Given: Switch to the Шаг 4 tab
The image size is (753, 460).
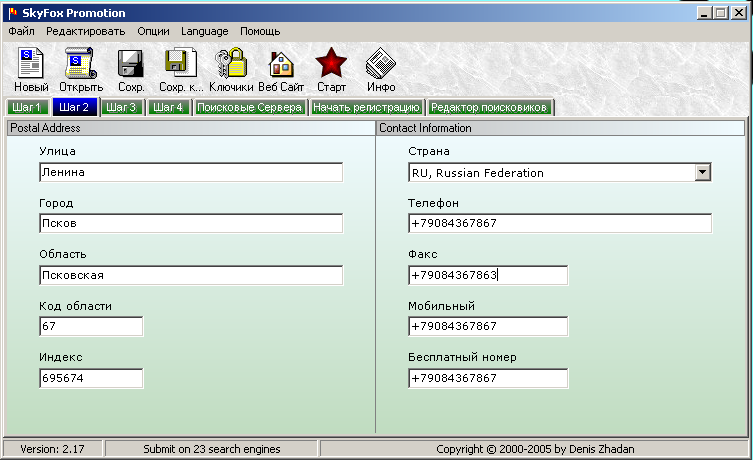Looking at the screenshot, I should coord(169,107).
